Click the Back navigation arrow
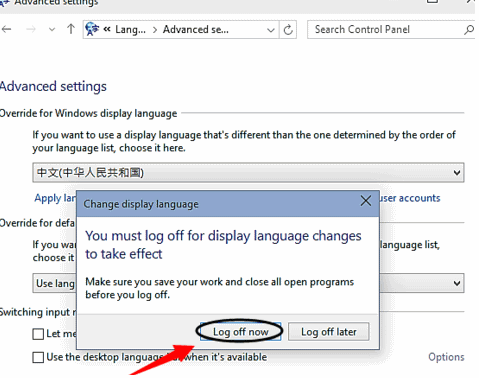479x378 pixels. 6,29
